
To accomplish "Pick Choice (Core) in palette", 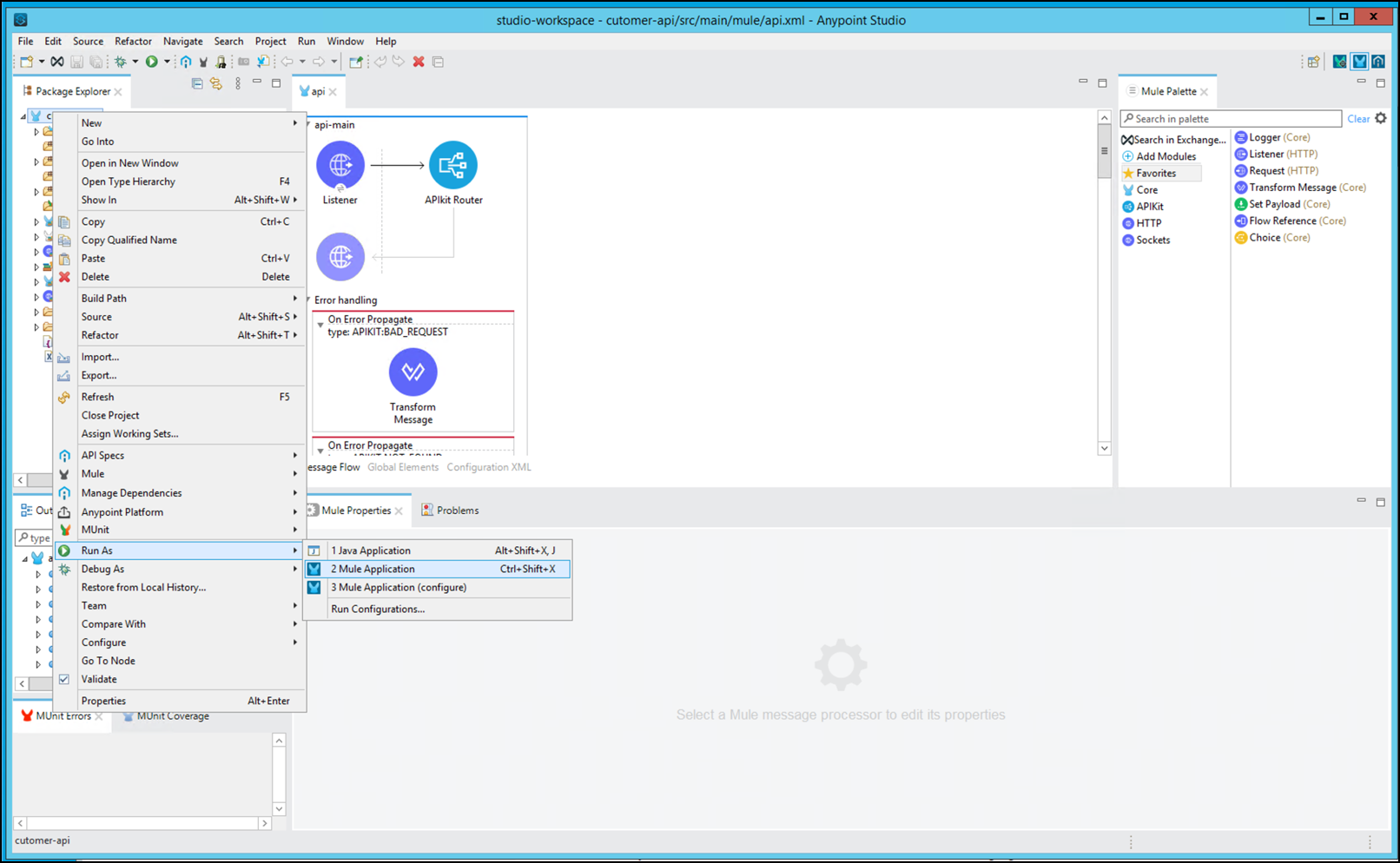I will tap(1272, 237).
